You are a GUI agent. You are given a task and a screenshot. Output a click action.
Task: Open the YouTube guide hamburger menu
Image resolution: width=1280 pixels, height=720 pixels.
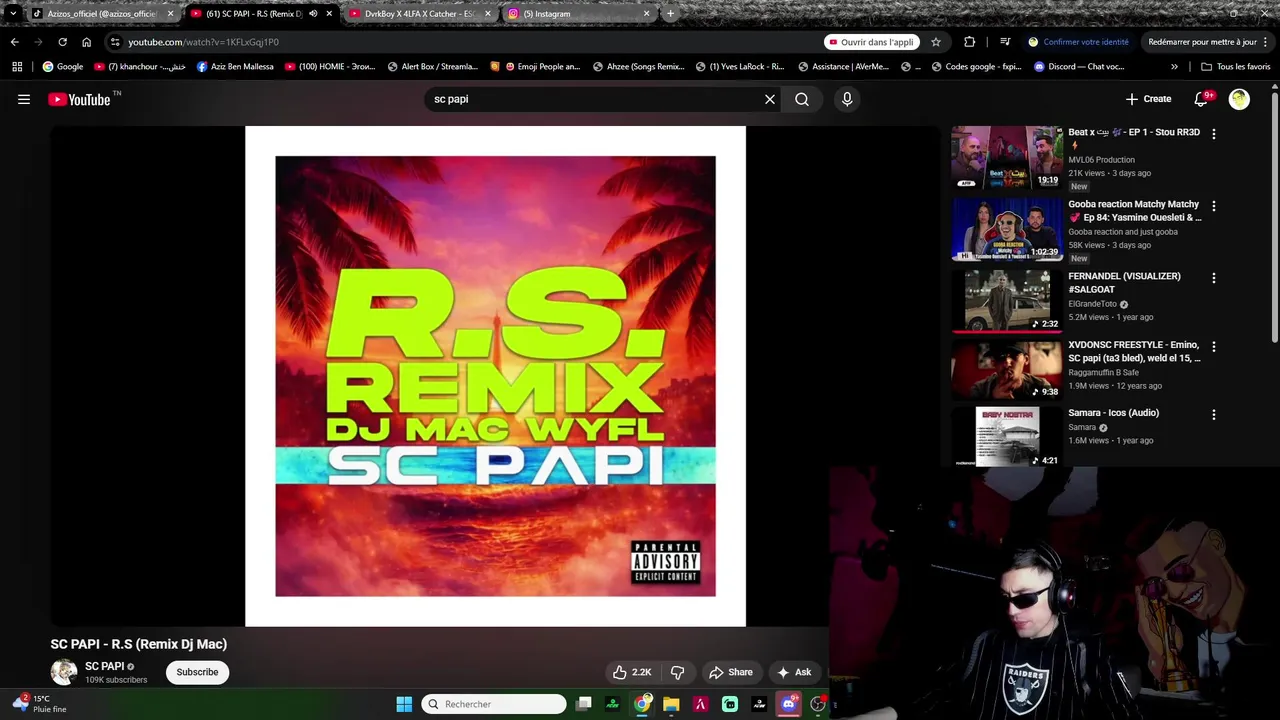(24, 99)
